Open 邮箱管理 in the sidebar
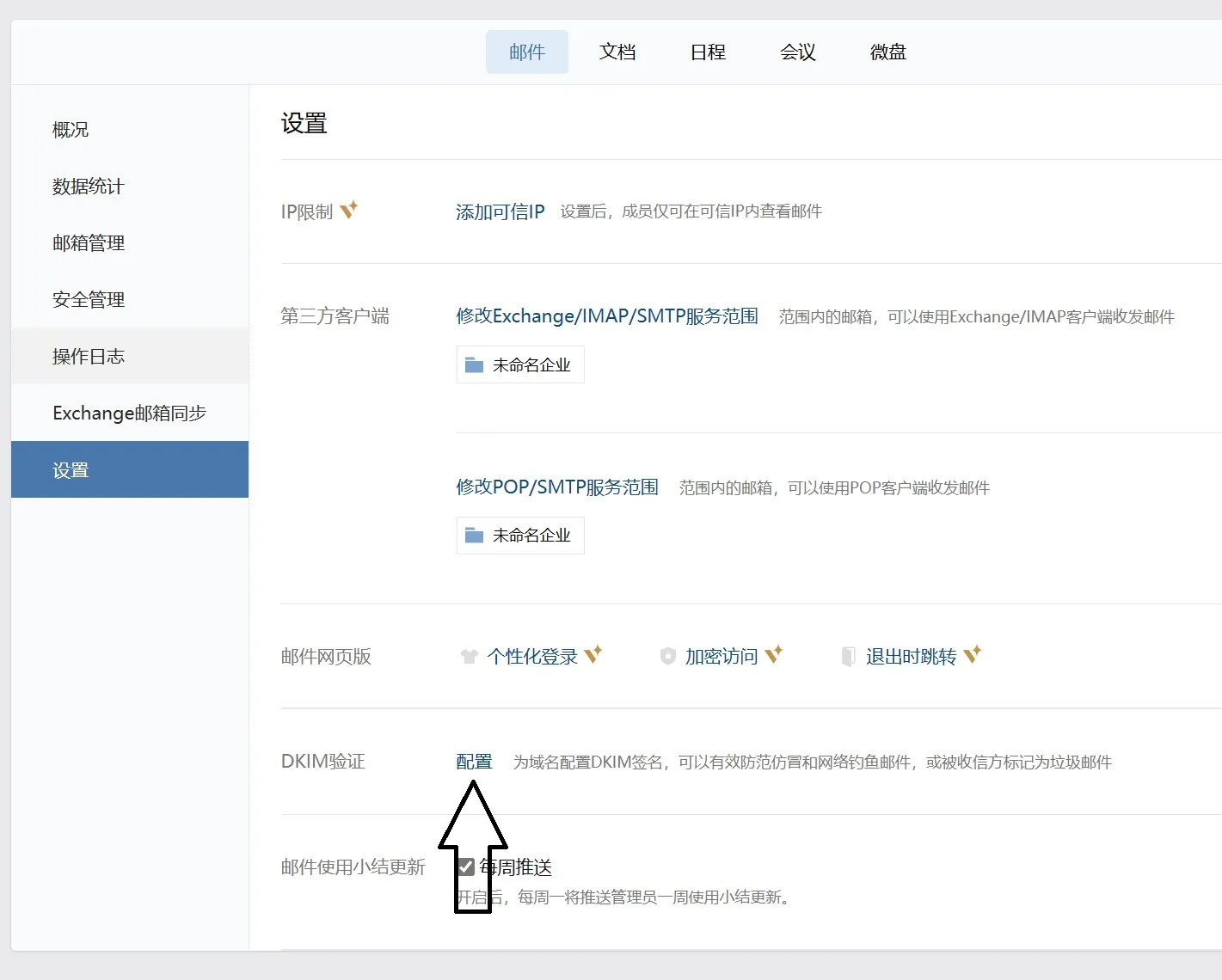1222x980 pixels. coord(89,243)
